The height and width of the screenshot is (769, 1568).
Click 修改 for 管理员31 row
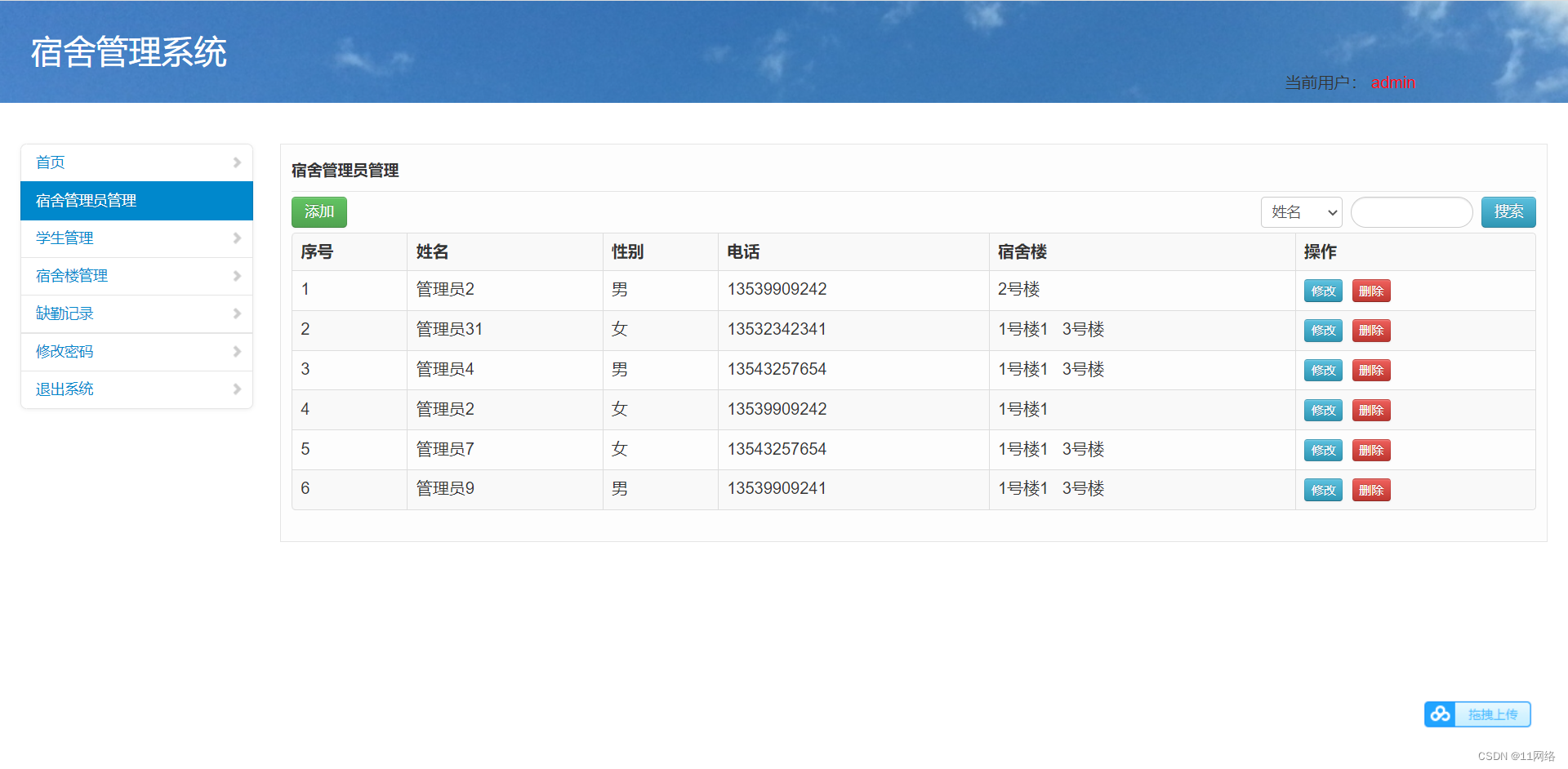(x=1323, y=331)
